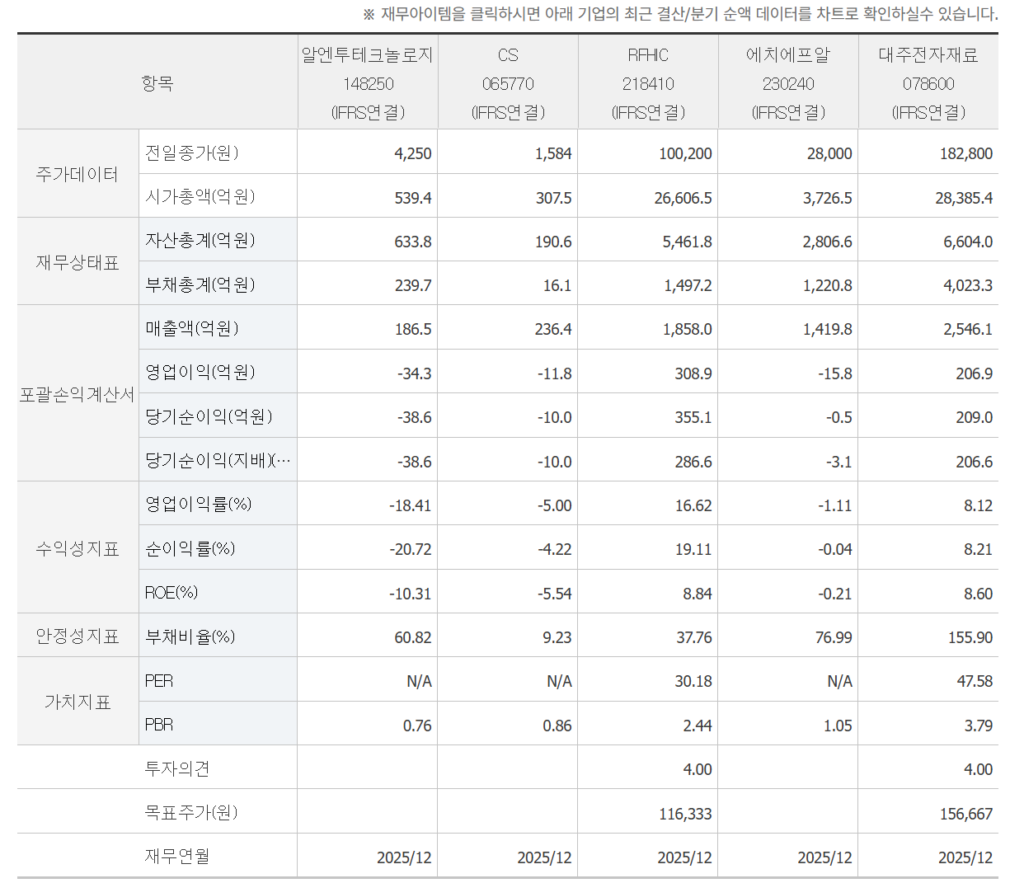Click 대주전자재료 debt ratio 155.90
The height and width of the screenshot is (883, 1024).
(x=970, y=637)
